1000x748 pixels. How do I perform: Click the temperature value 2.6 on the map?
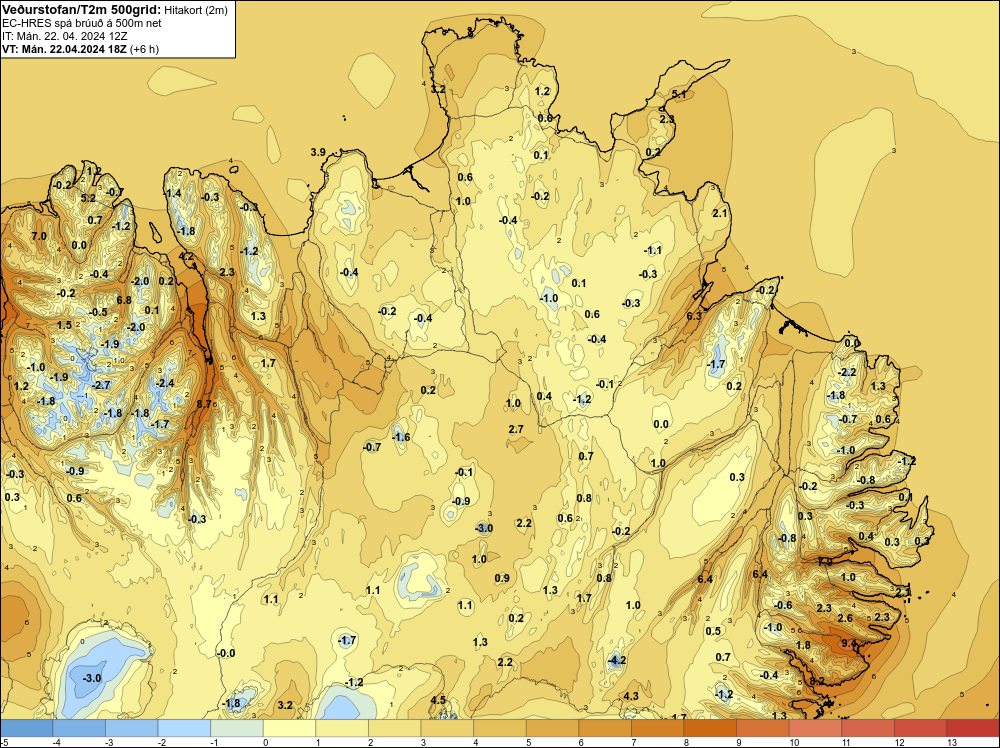point(845,618)
